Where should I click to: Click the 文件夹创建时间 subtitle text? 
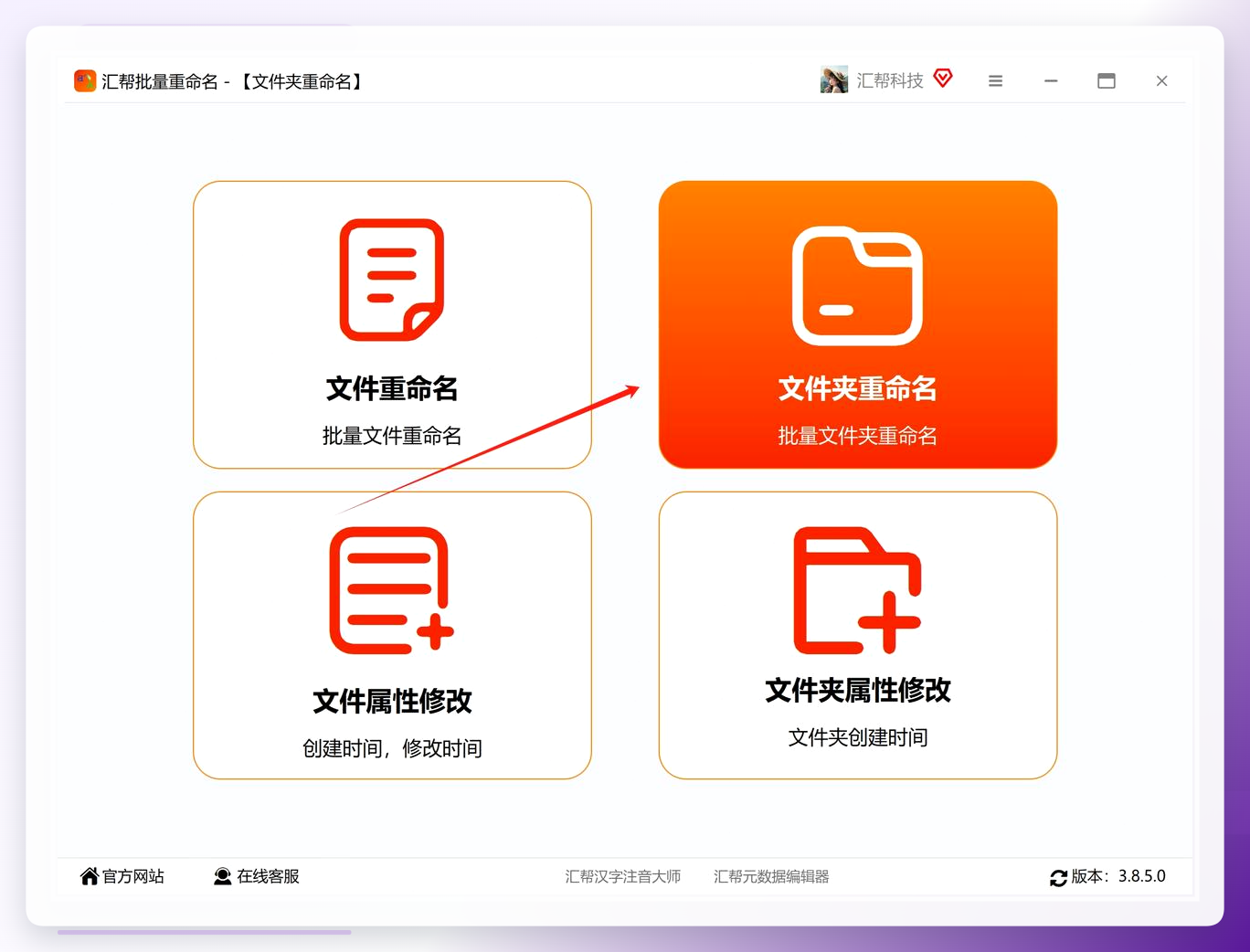point(857,737)
